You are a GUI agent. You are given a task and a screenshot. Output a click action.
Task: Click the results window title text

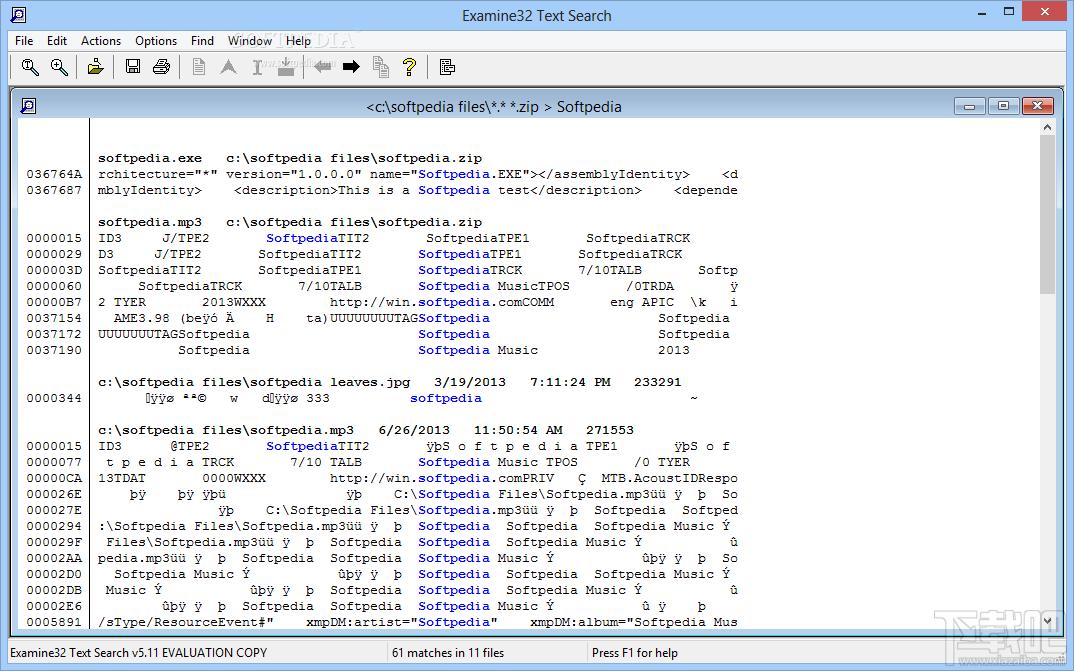[494, 107]
